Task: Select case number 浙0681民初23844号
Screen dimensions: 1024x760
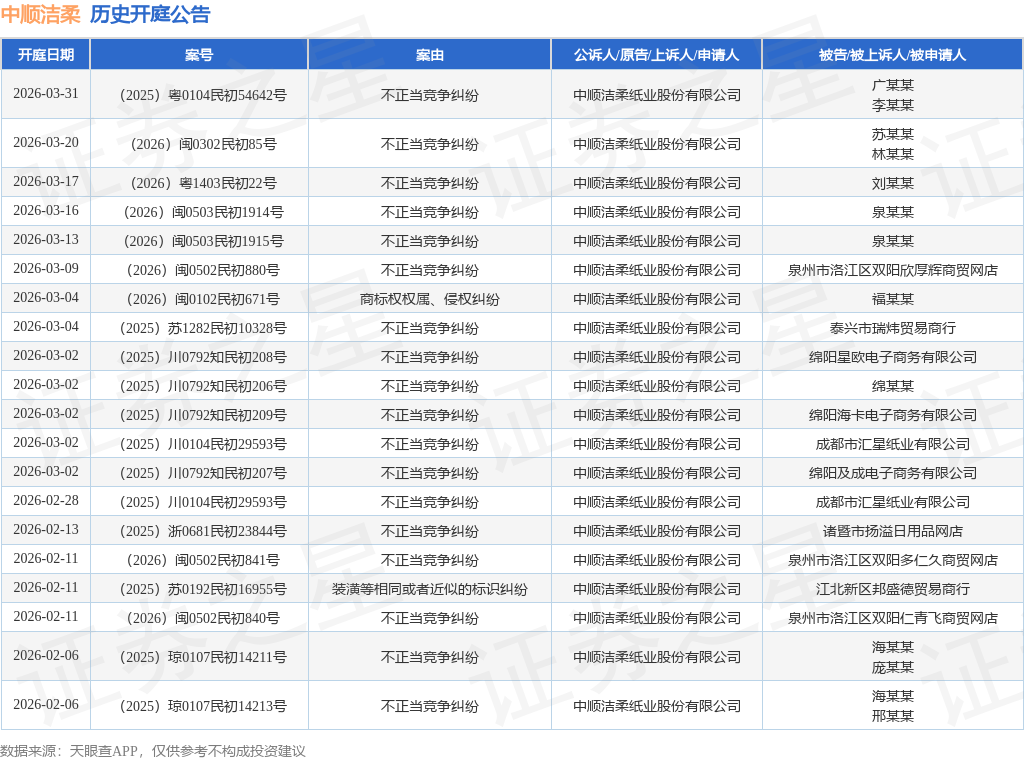Action: tap(203, 531)
